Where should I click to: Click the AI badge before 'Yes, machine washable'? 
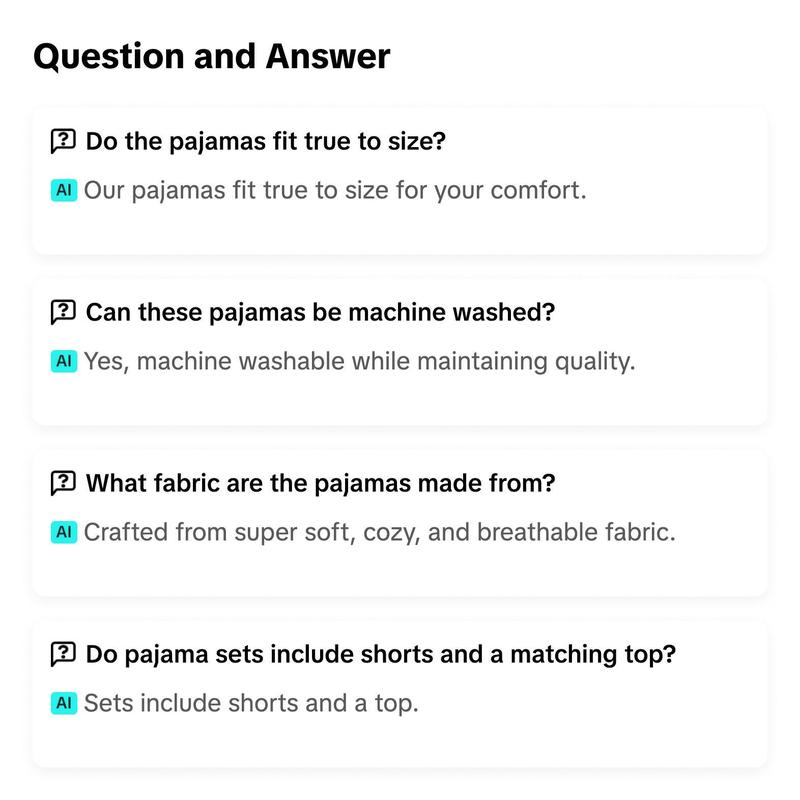(64, 361)
